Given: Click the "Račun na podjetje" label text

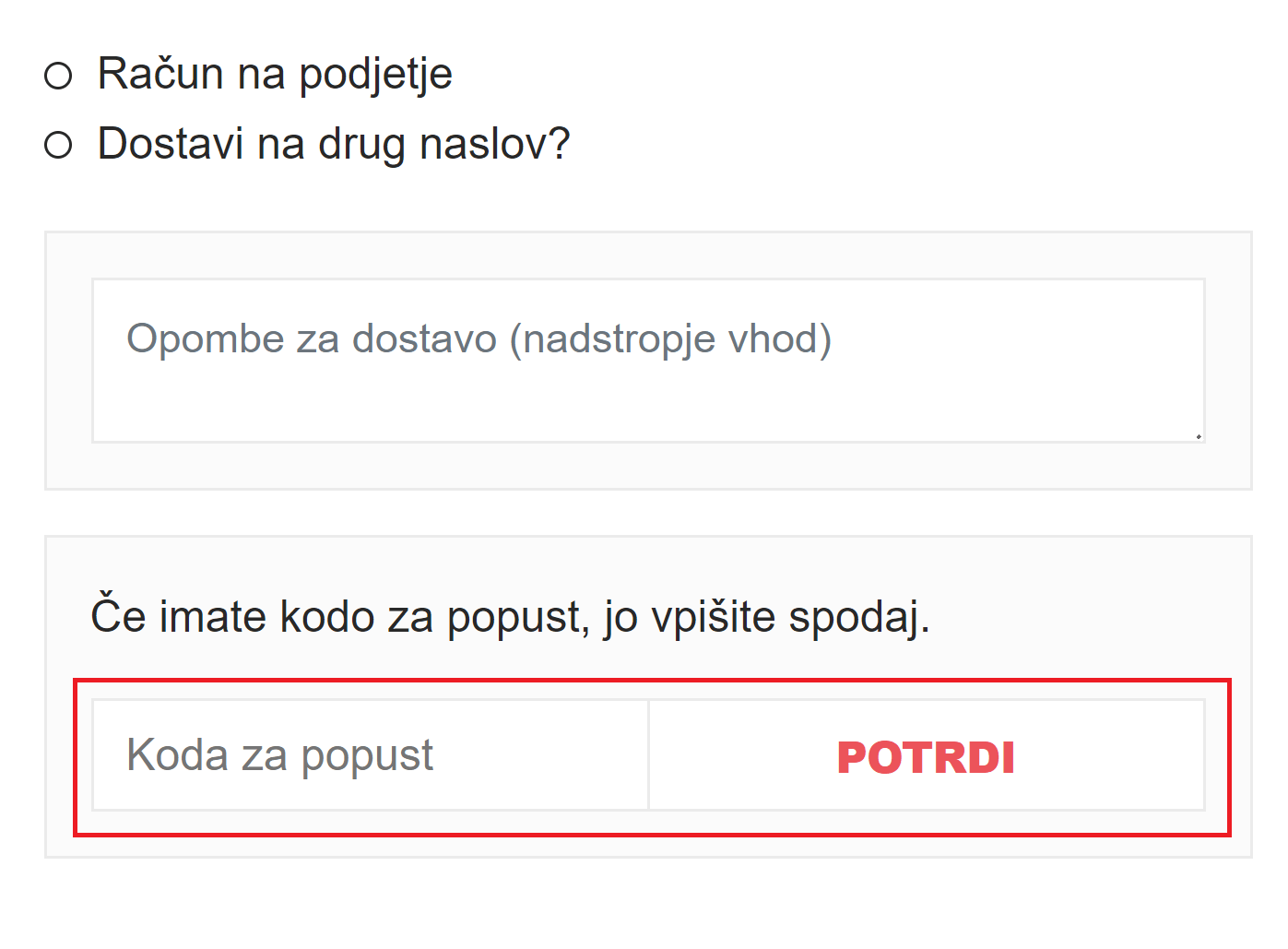Looking at the screenshot, I should pos(275,74).
